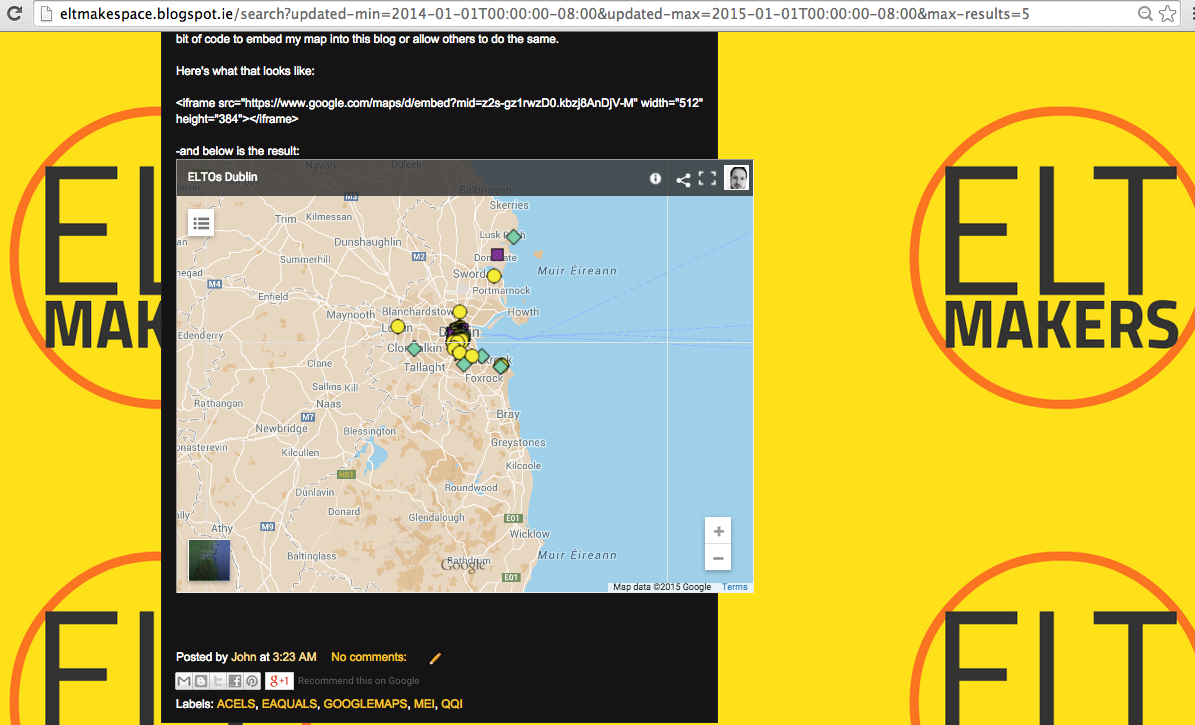Select the yellow marker at Blanchardstown

click(x=459, y=311)
